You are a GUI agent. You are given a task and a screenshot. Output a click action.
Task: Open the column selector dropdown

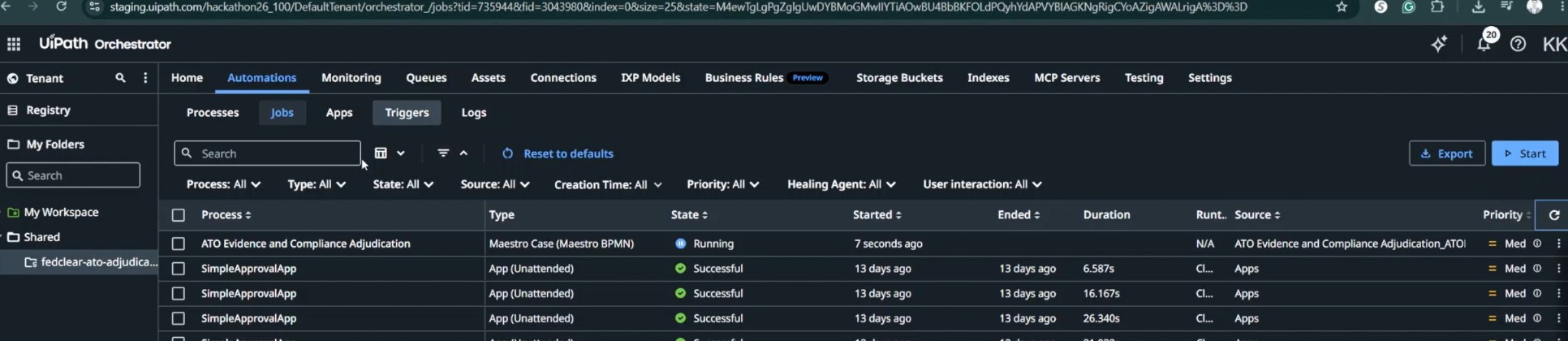[x=390, y=153]
